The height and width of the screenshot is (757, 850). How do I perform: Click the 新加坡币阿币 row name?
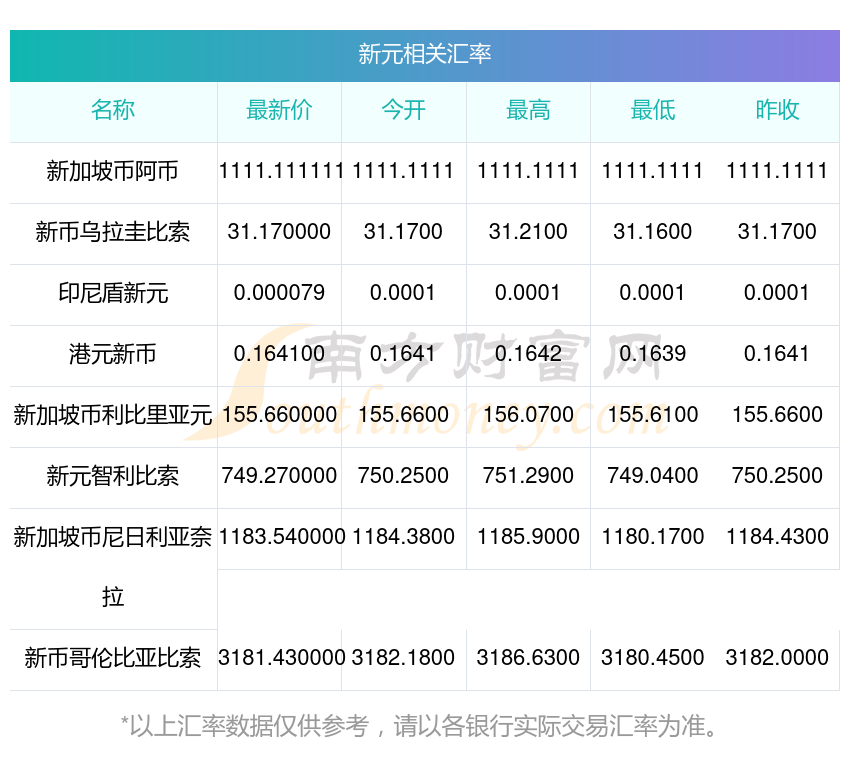113,171
